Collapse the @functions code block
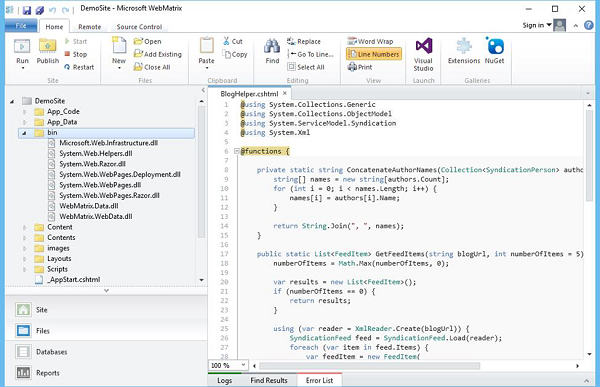Image resolution: width=600 pixels, height=387 pixels. click(x=236, y=151)
